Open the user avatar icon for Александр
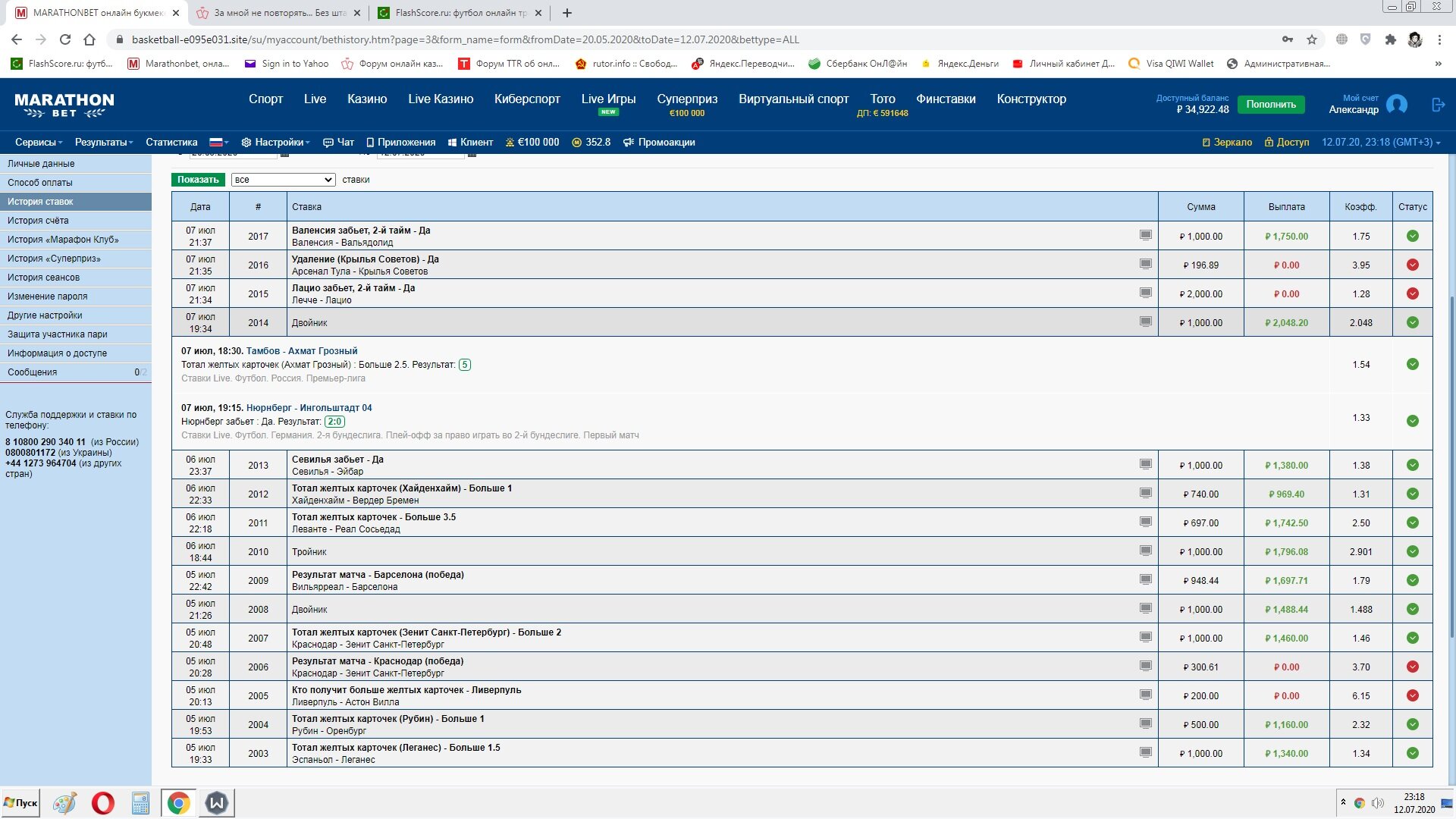 coord(1396,105)
